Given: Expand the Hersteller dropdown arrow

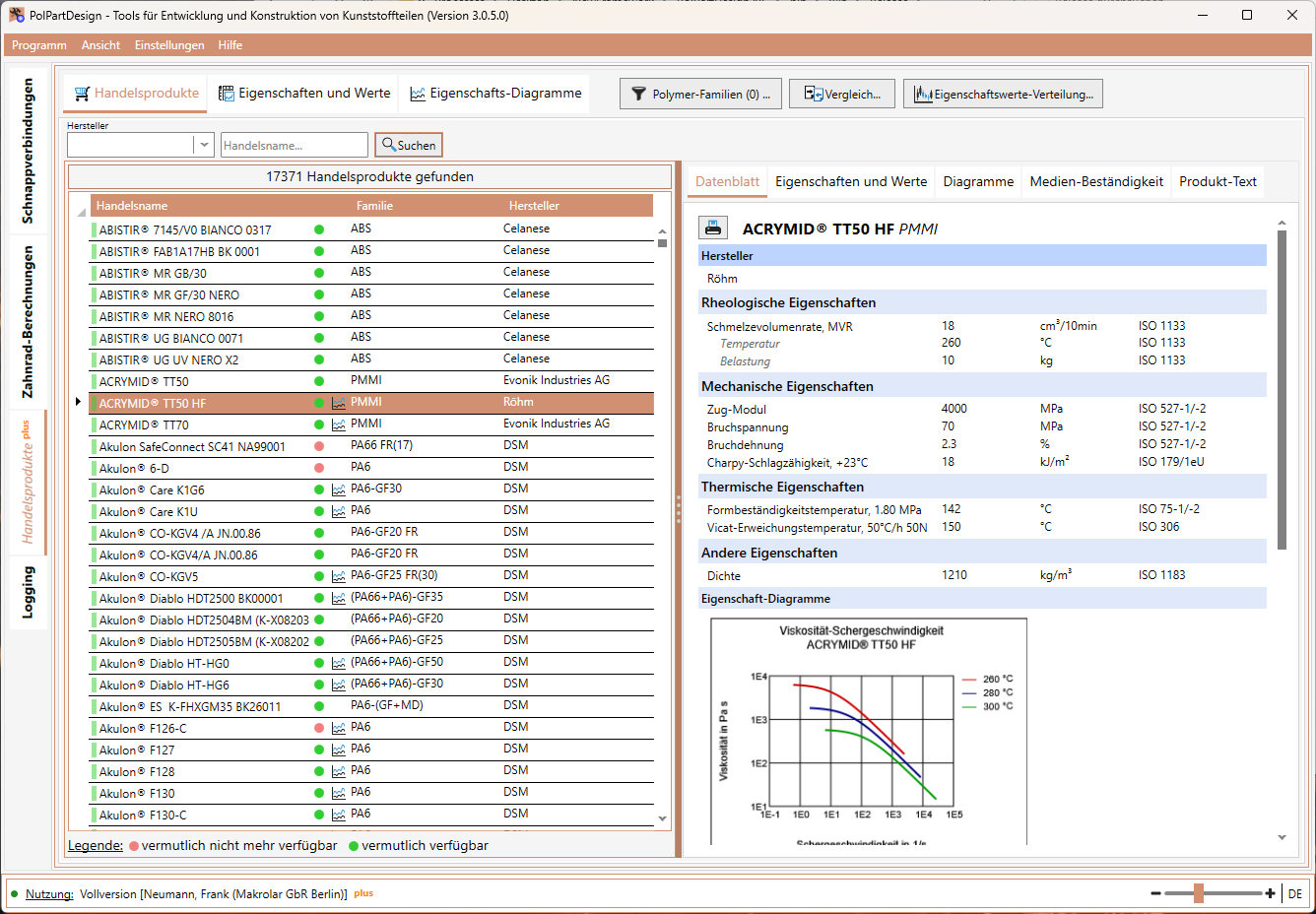Looking at the screenshot, I should tap(204, 145).
